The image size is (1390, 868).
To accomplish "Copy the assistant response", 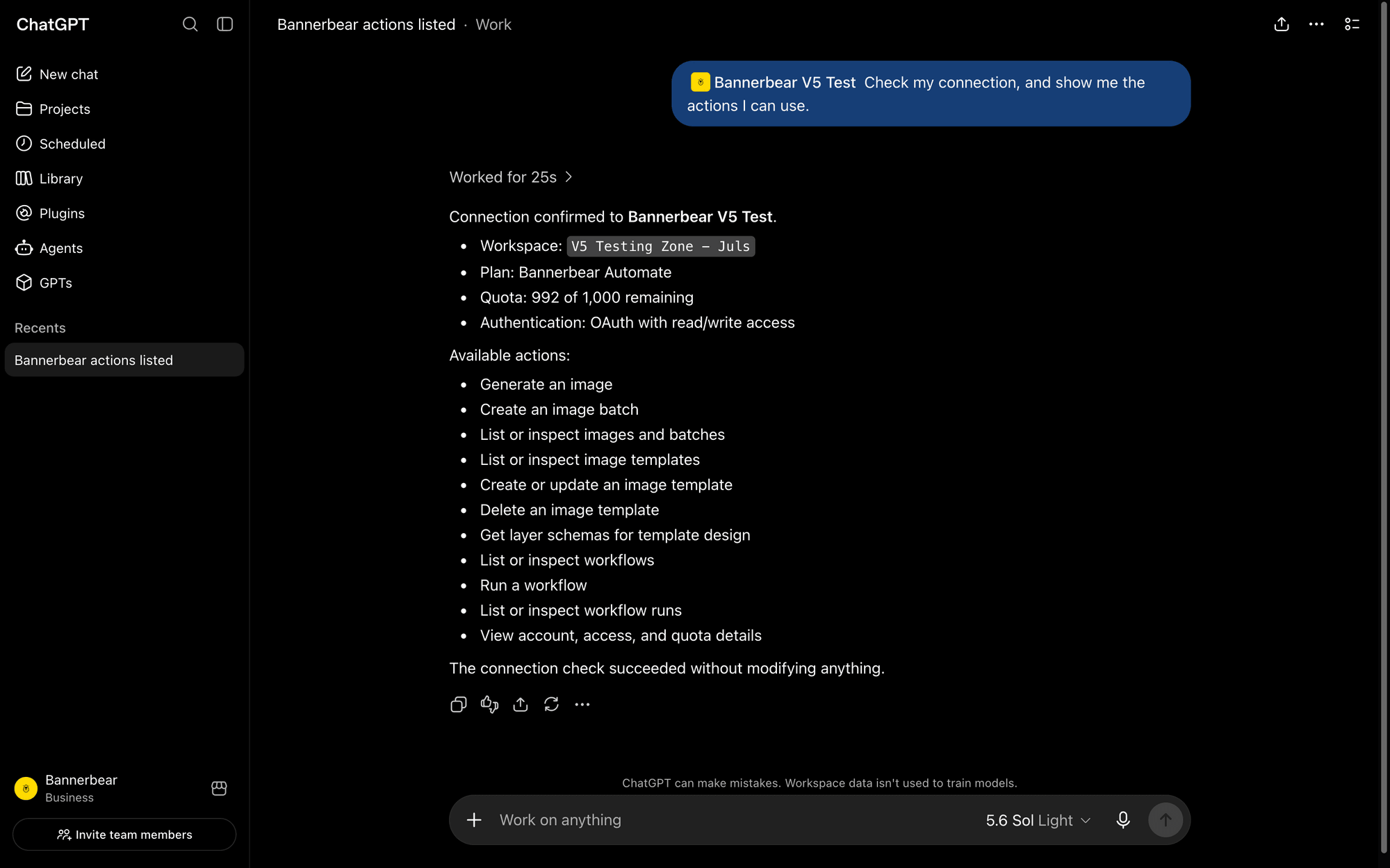I will (459, 705).
